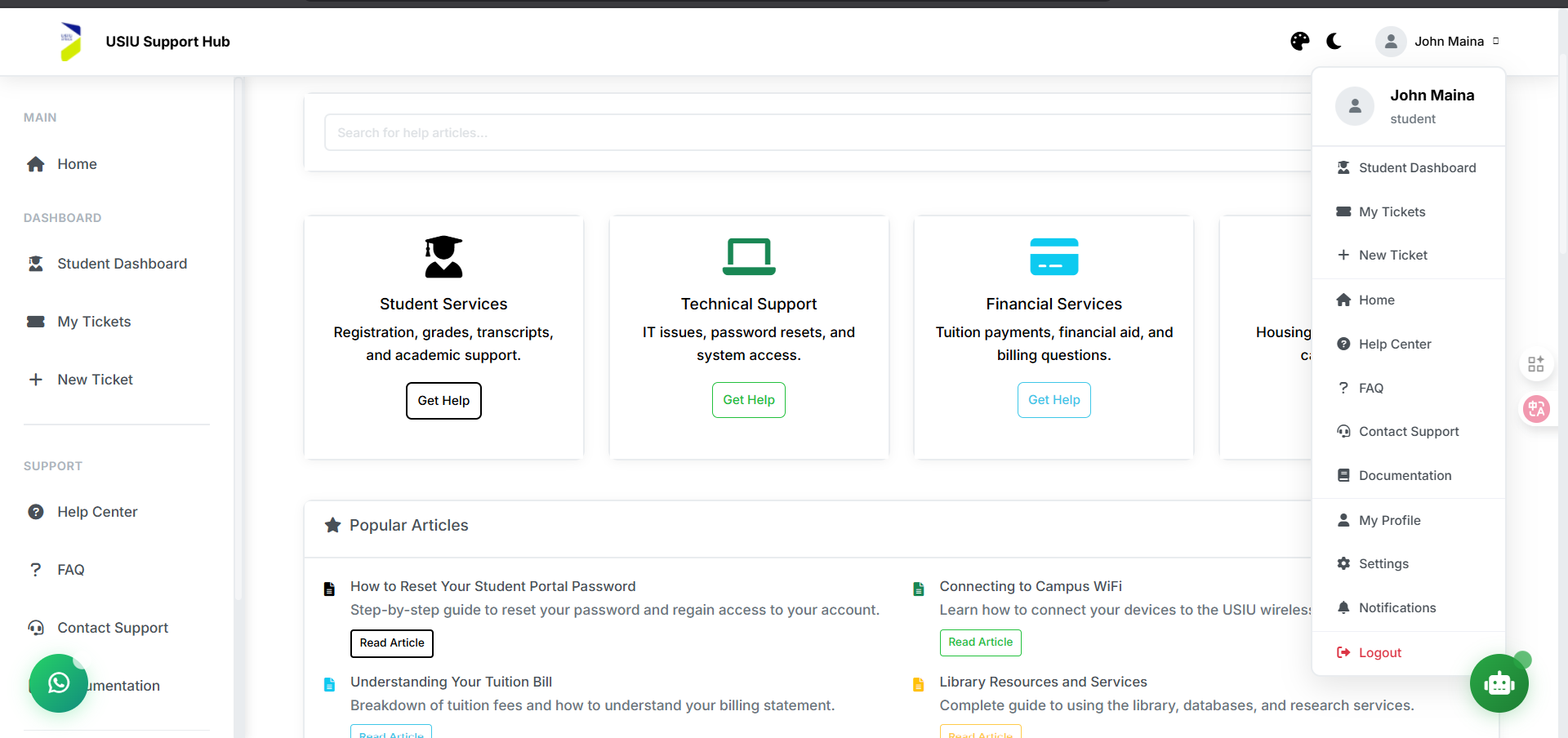Open the WhatsApp chat bubble
This screenshot has height=738, width=1568.
pyautogui.click(x=58, y=682)
